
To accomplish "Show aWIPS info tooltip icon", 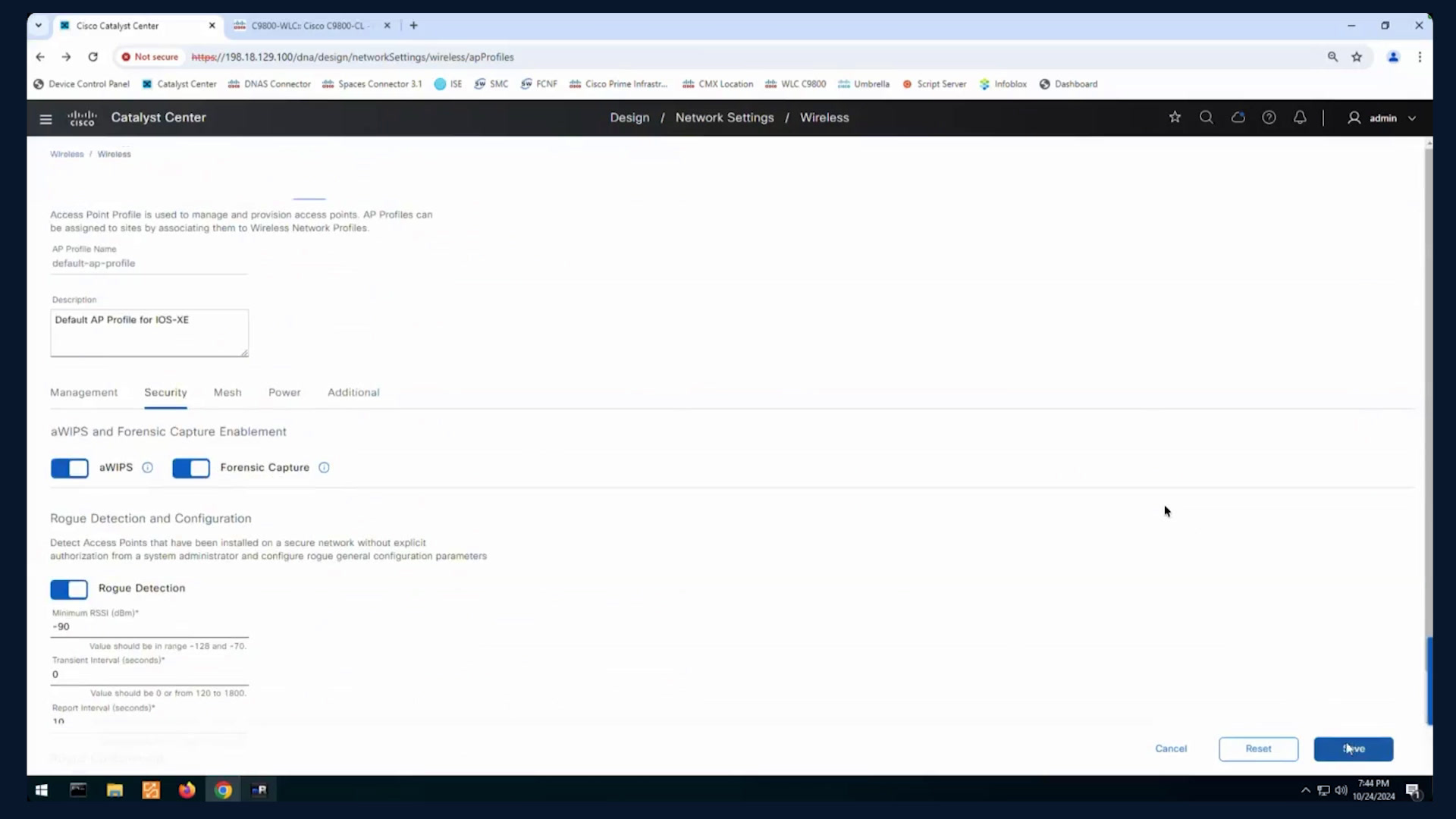I will (147, 468).
